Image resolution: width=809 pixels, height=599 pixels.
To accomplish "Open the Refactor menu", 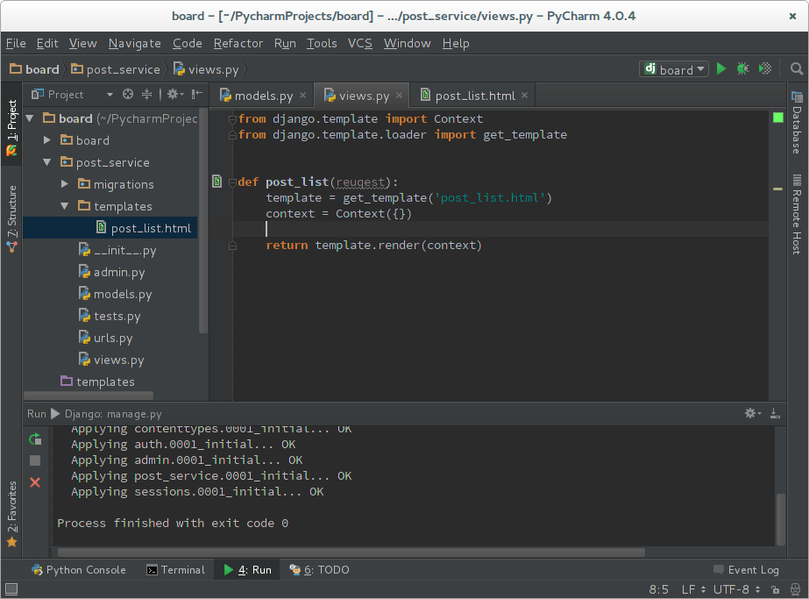I will [238, 43].
